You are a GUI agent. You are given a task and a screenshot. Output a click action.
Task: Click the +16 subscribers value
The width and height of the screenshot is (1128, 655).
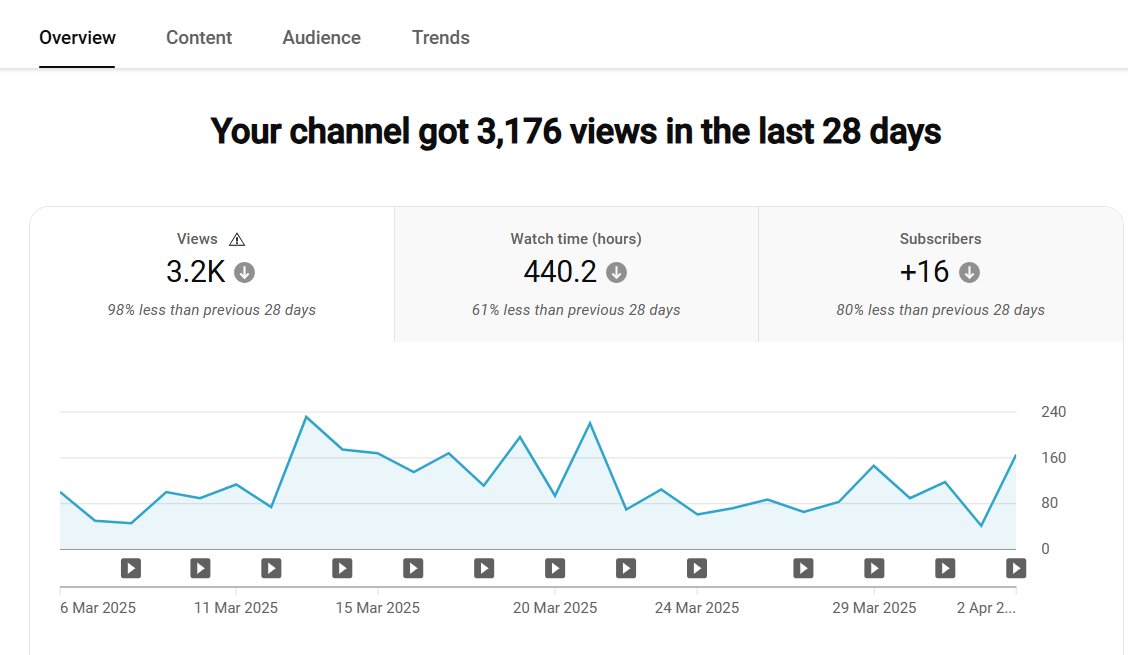click(924, 272)
